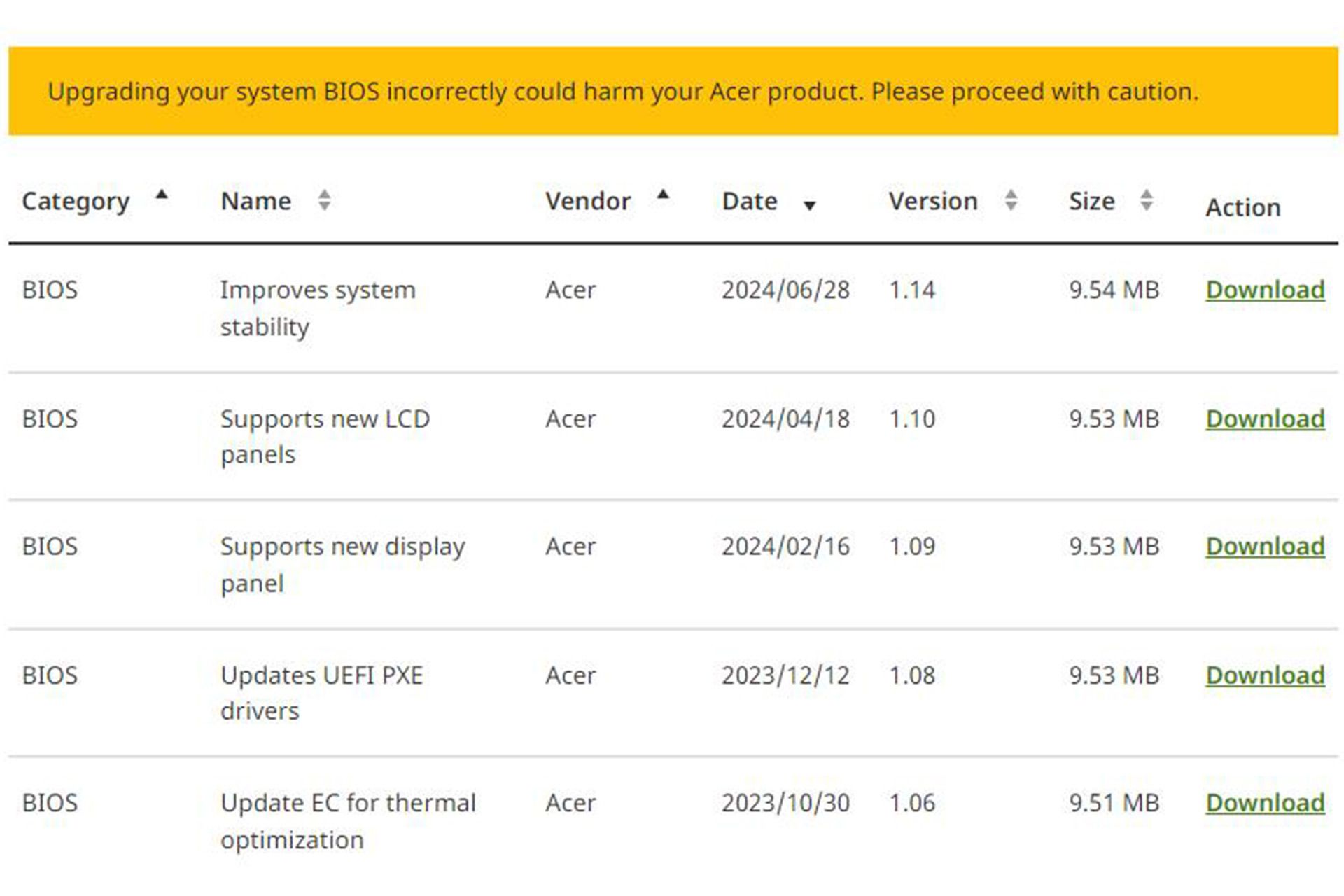The image size is (1344, 896).
Task: Click the Name column sort arrows
Action: click(324, 201)
